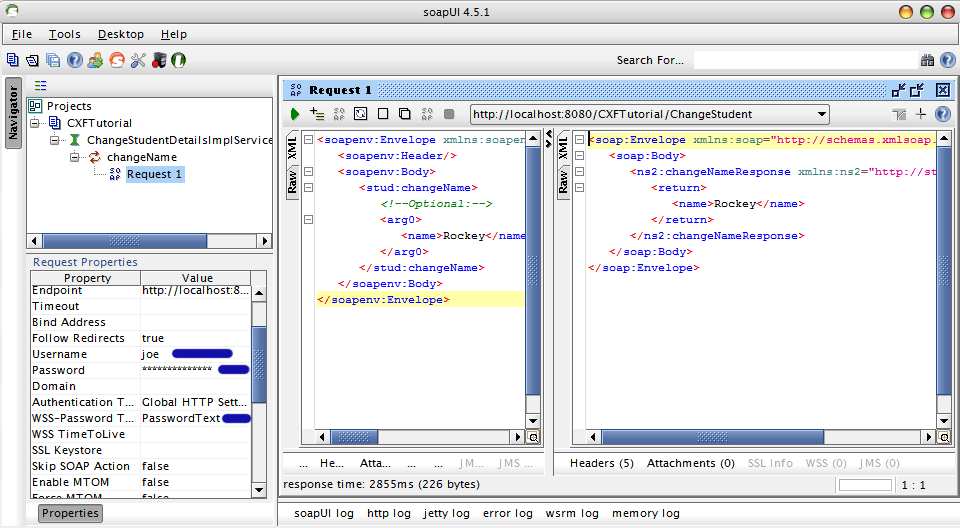Open the forum icon with people

tap(95, 60)
